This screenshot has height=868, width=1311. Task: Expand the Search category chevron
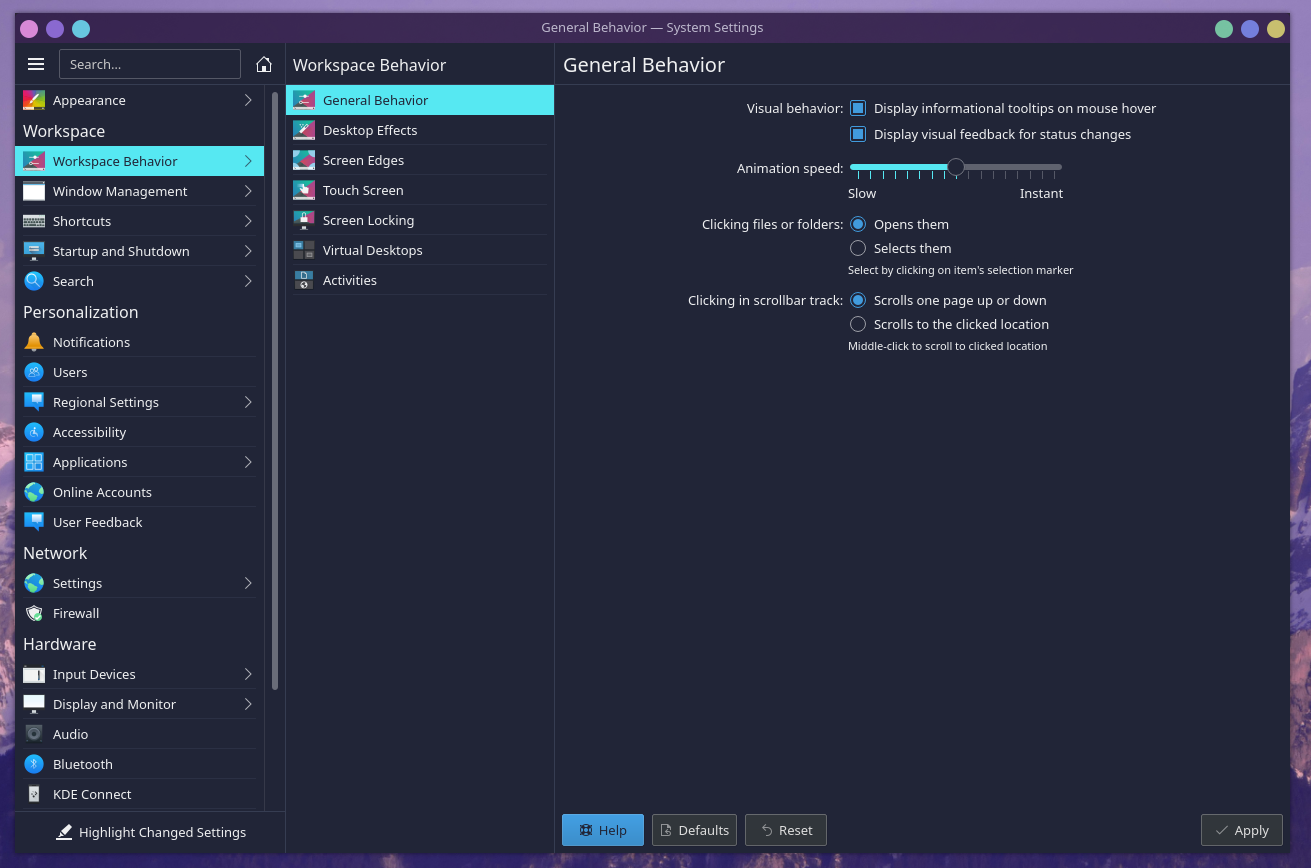pyautogui.click(x=248, y=281)
